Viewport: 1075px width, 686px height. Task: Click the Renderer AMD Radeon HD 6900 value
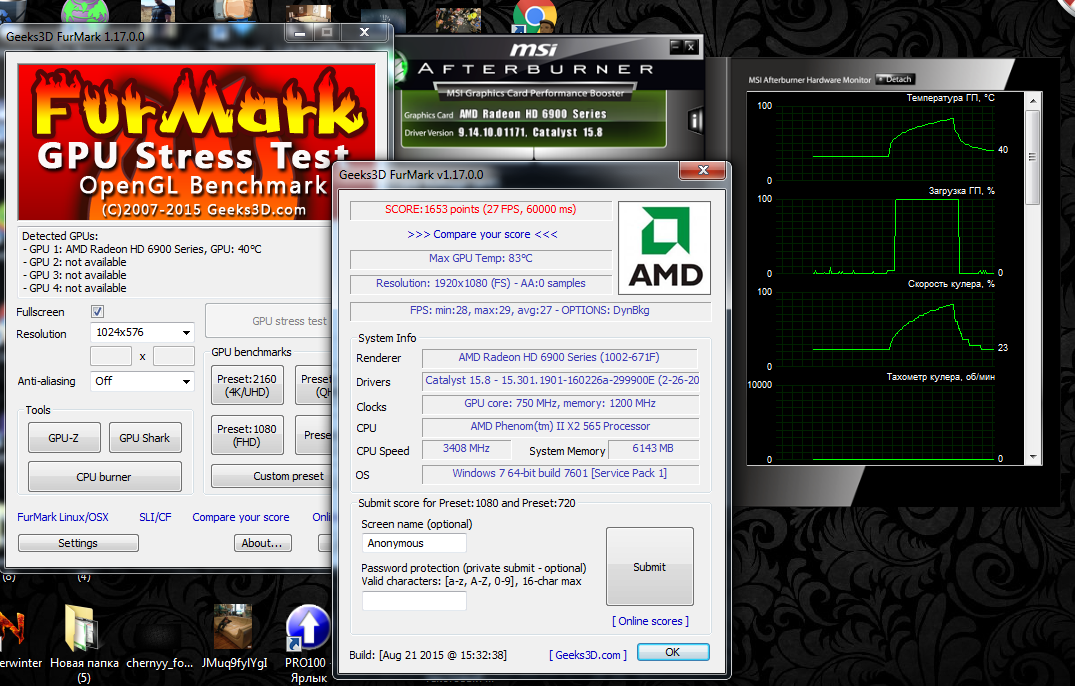pyautogui.click(x=559, y=357)
